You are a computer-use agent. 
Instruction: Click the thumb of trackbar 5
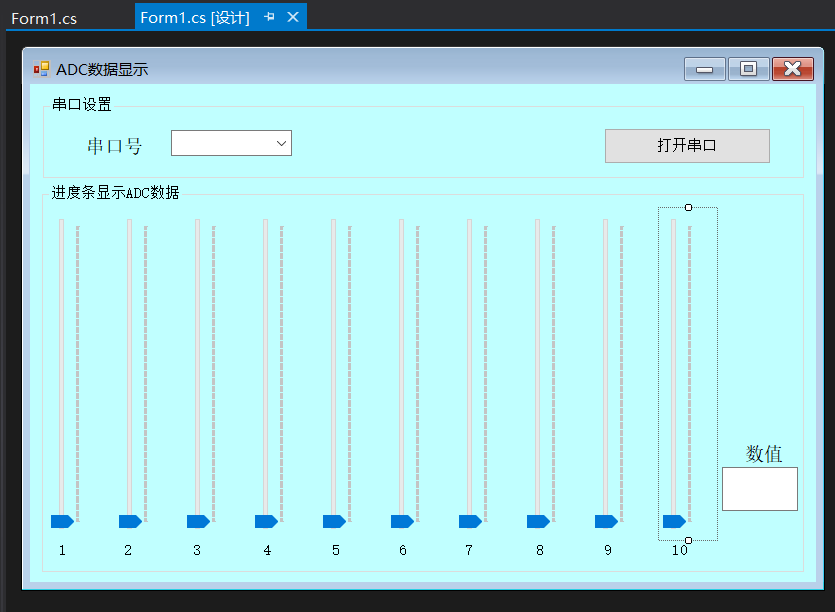334,521
